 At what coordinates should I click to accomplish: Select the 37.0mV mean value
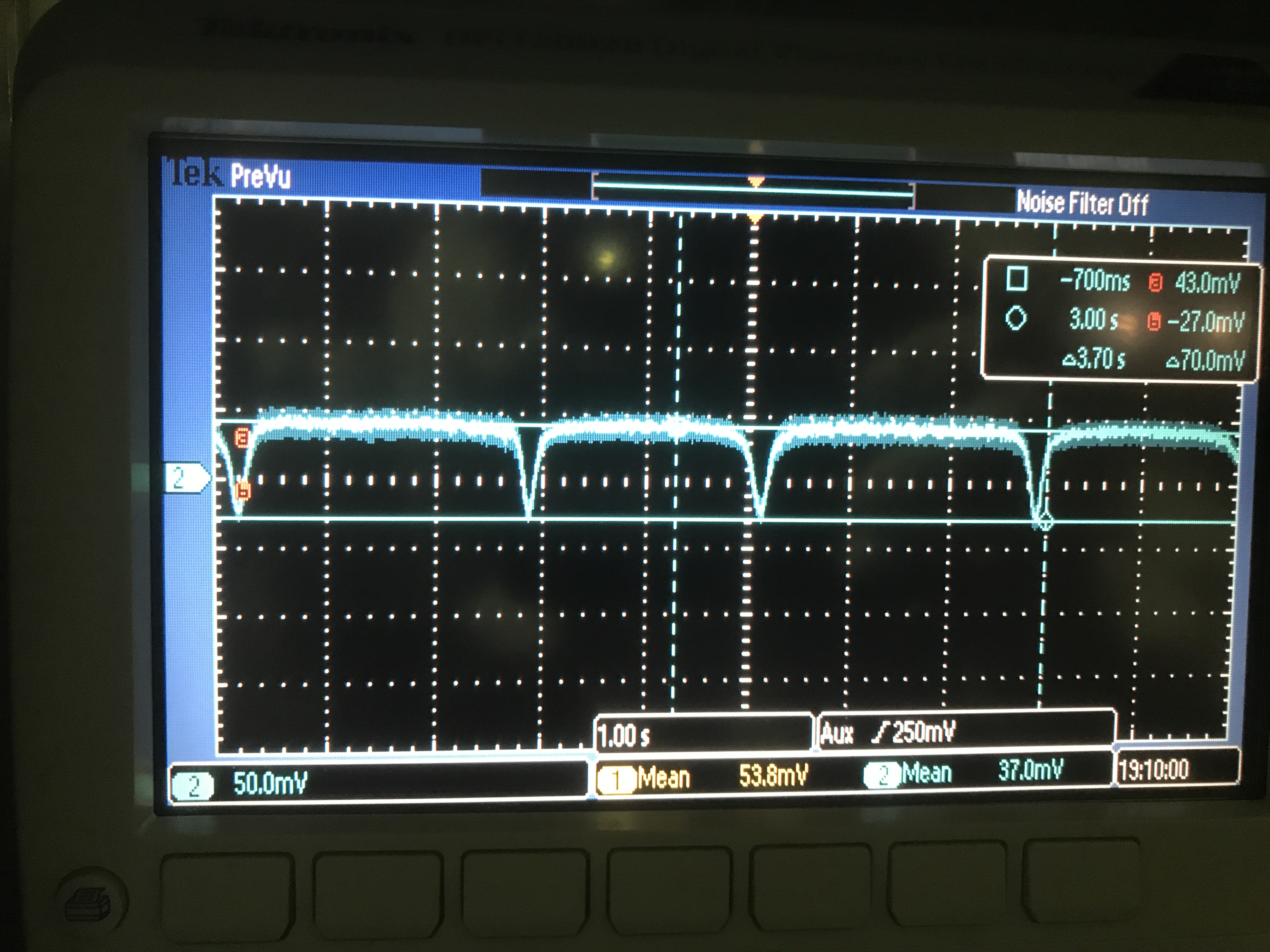pos(1031,769)
